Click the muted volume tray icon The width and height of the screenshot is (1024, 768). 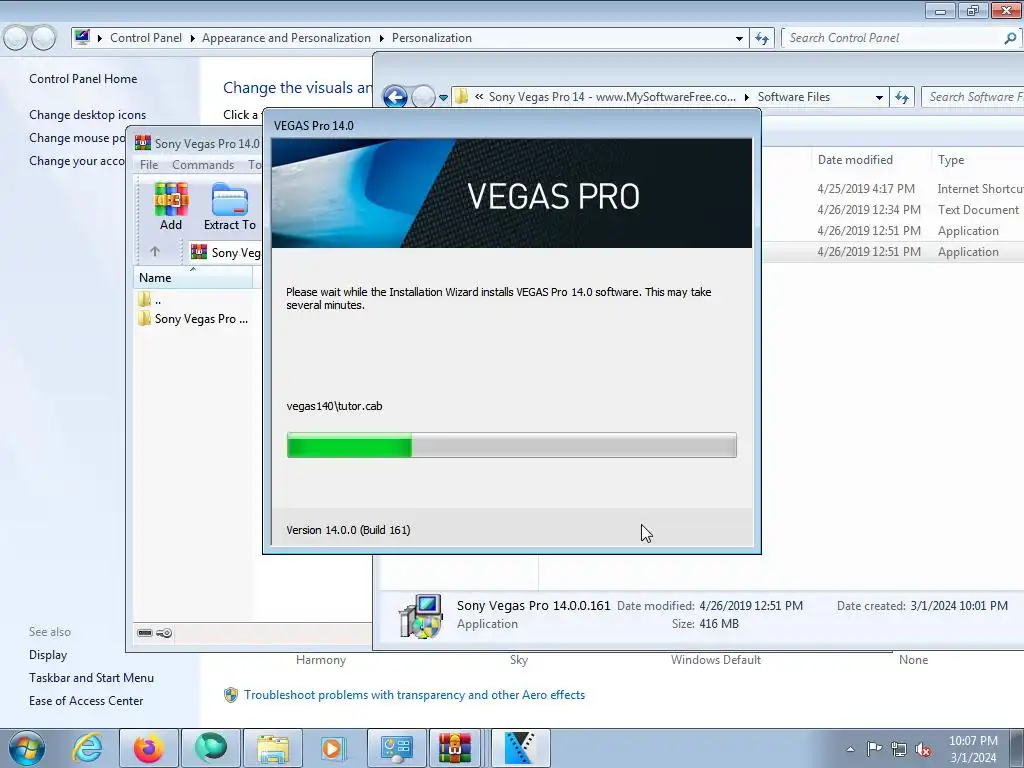[x=923, y=749]
